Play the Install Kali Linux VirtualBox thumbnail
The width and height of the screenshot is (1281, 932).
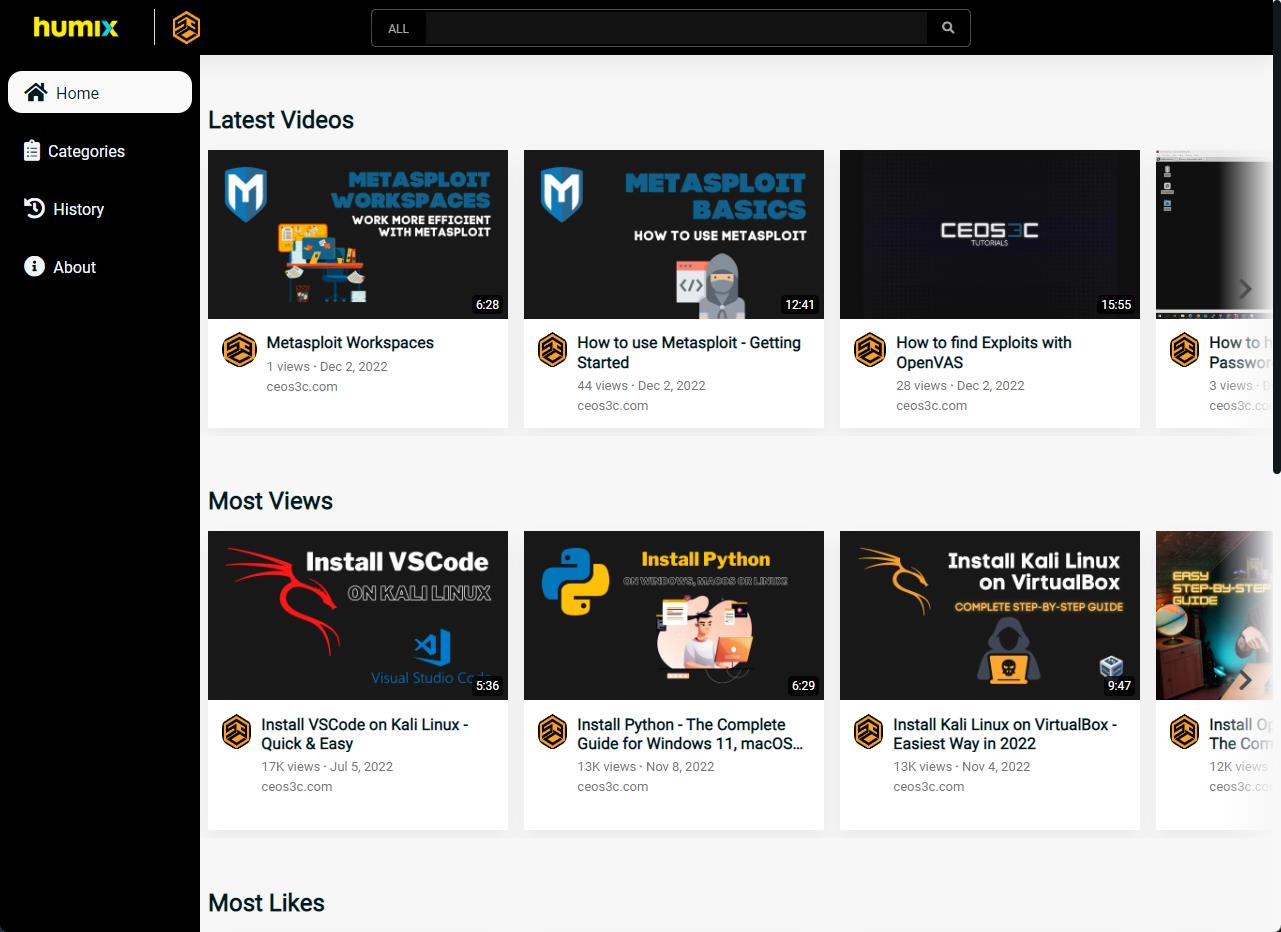(990, 615)
